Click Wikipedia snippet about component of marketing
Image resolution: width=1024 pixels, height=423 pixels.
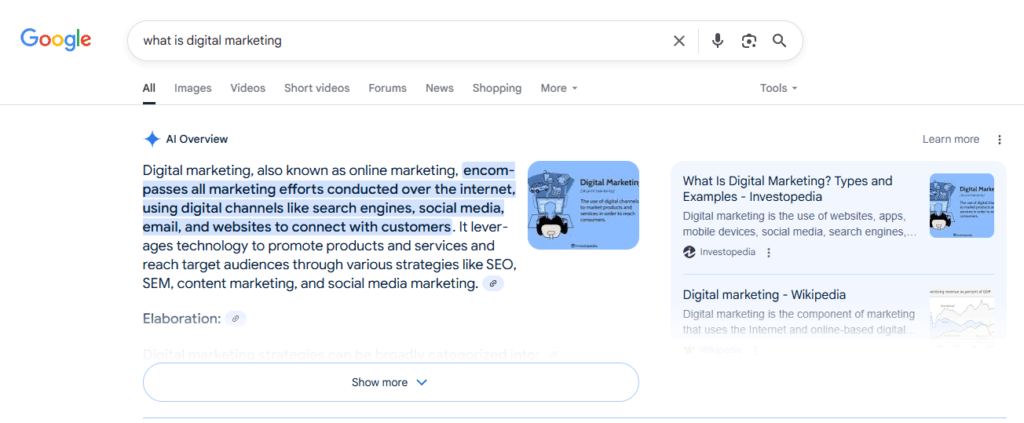click(799, 322)
